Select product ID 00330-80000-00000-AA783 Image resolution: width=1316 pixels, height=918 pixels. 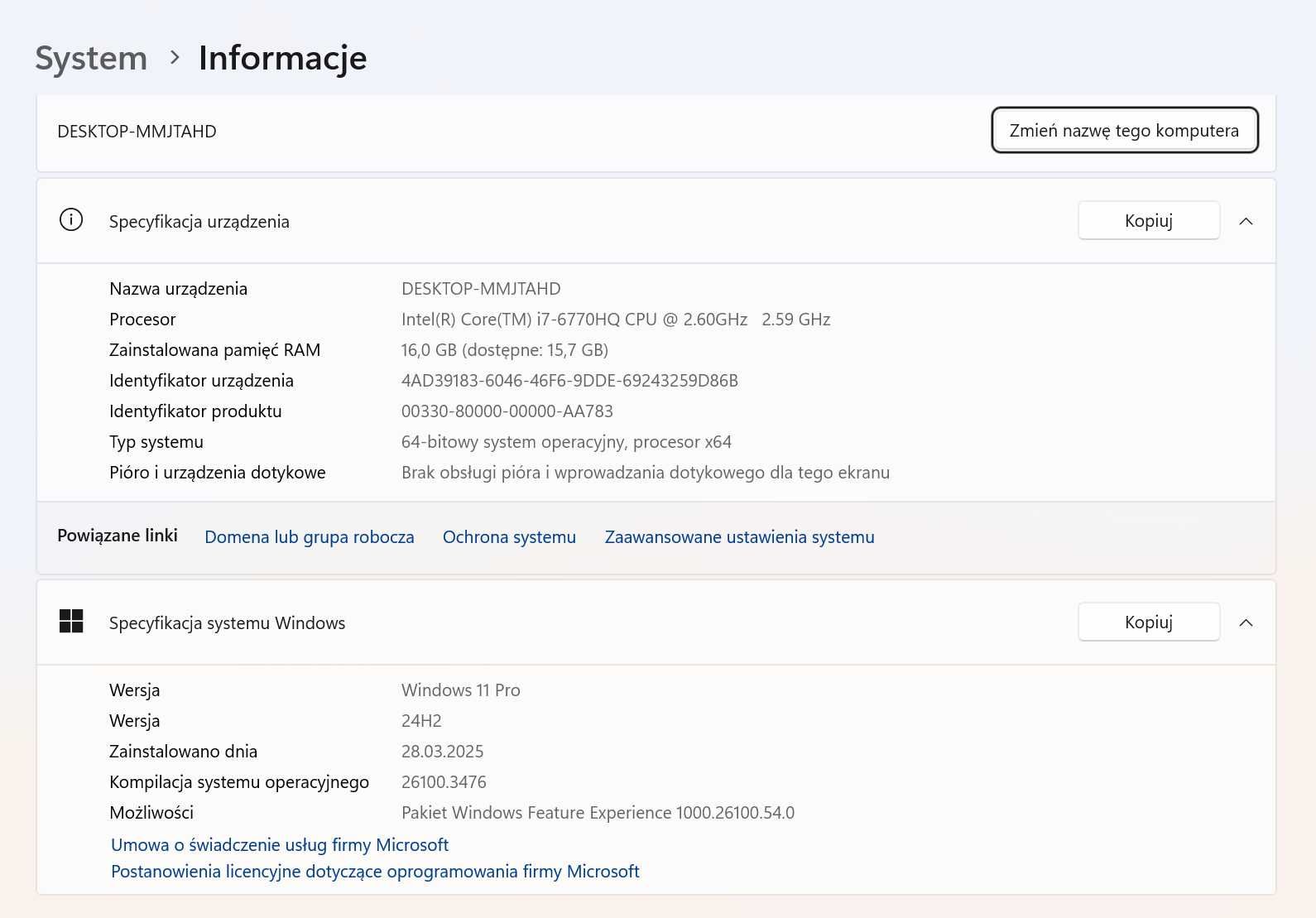[x=507, y=411]
